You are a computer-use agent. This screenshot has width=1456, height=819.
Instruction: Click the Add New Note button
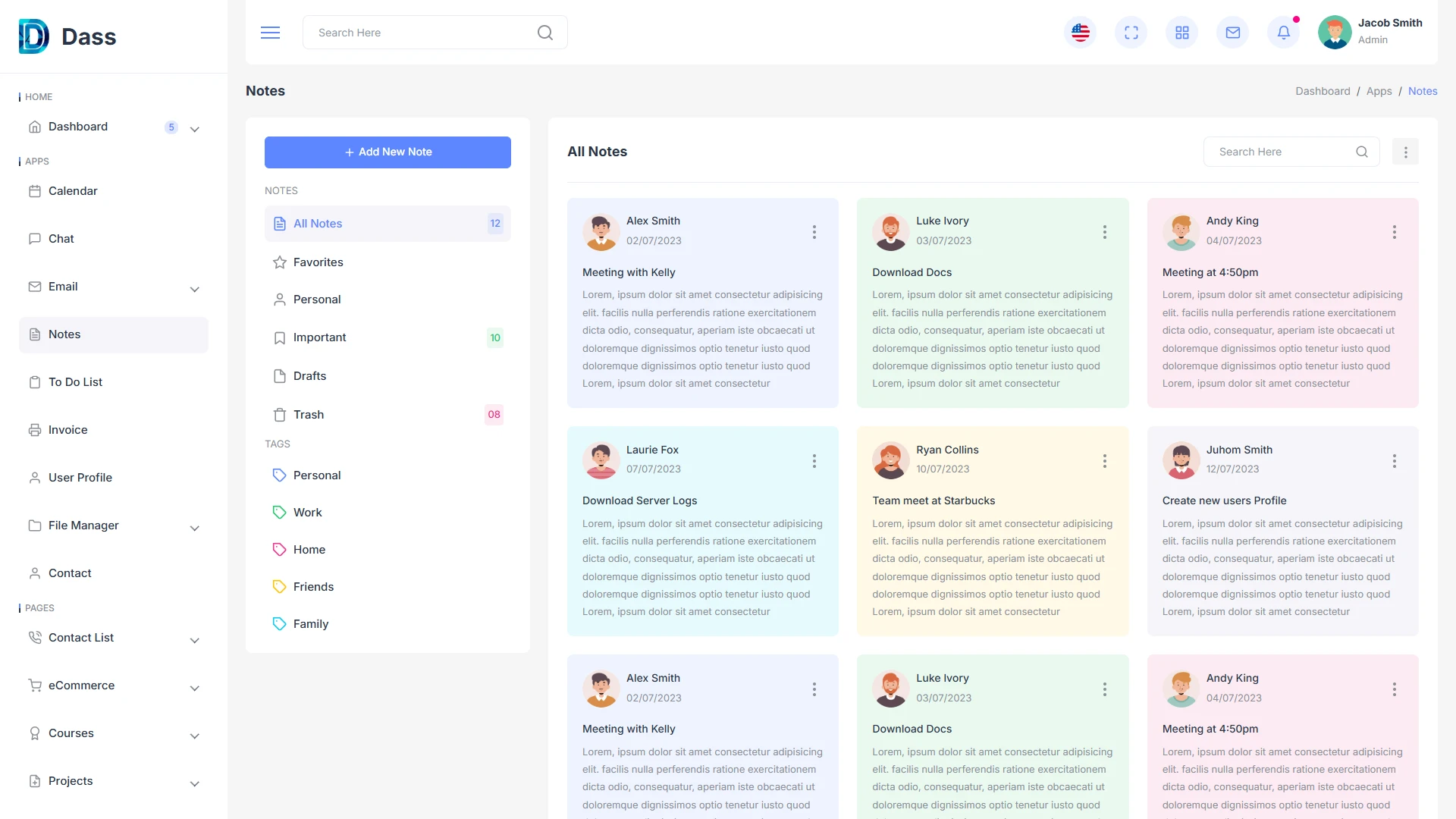[x=388, y=152]
